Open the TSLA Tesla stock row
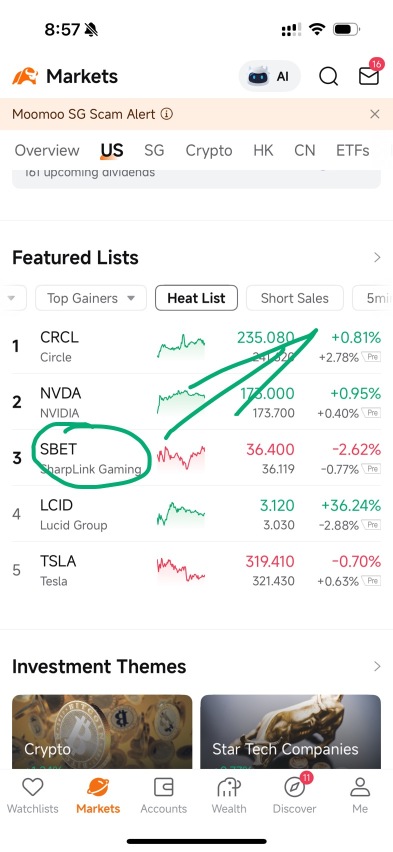Screen dimensions: 393x852 [196, 571]
